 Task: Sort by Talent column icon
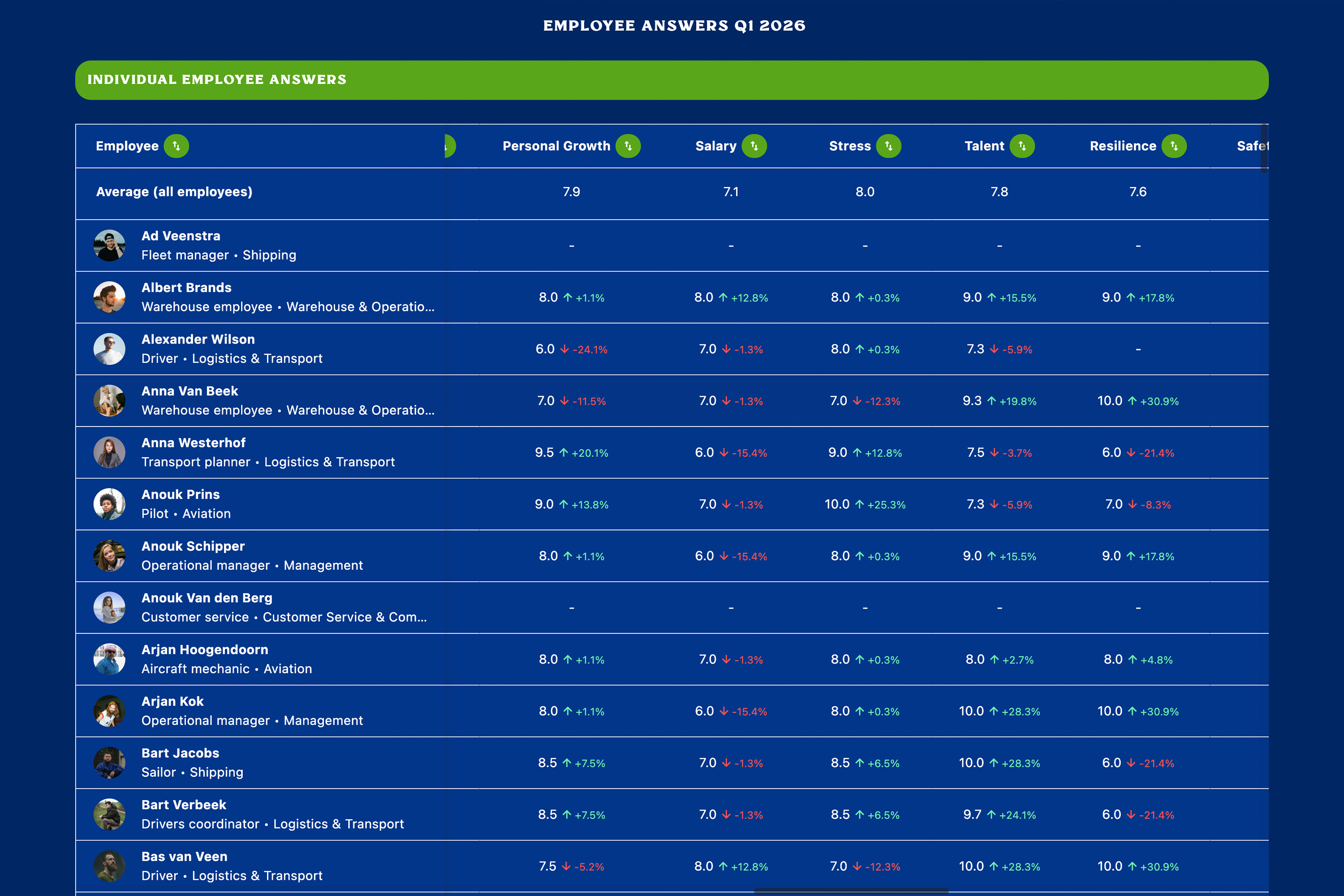click(1022, 146)
